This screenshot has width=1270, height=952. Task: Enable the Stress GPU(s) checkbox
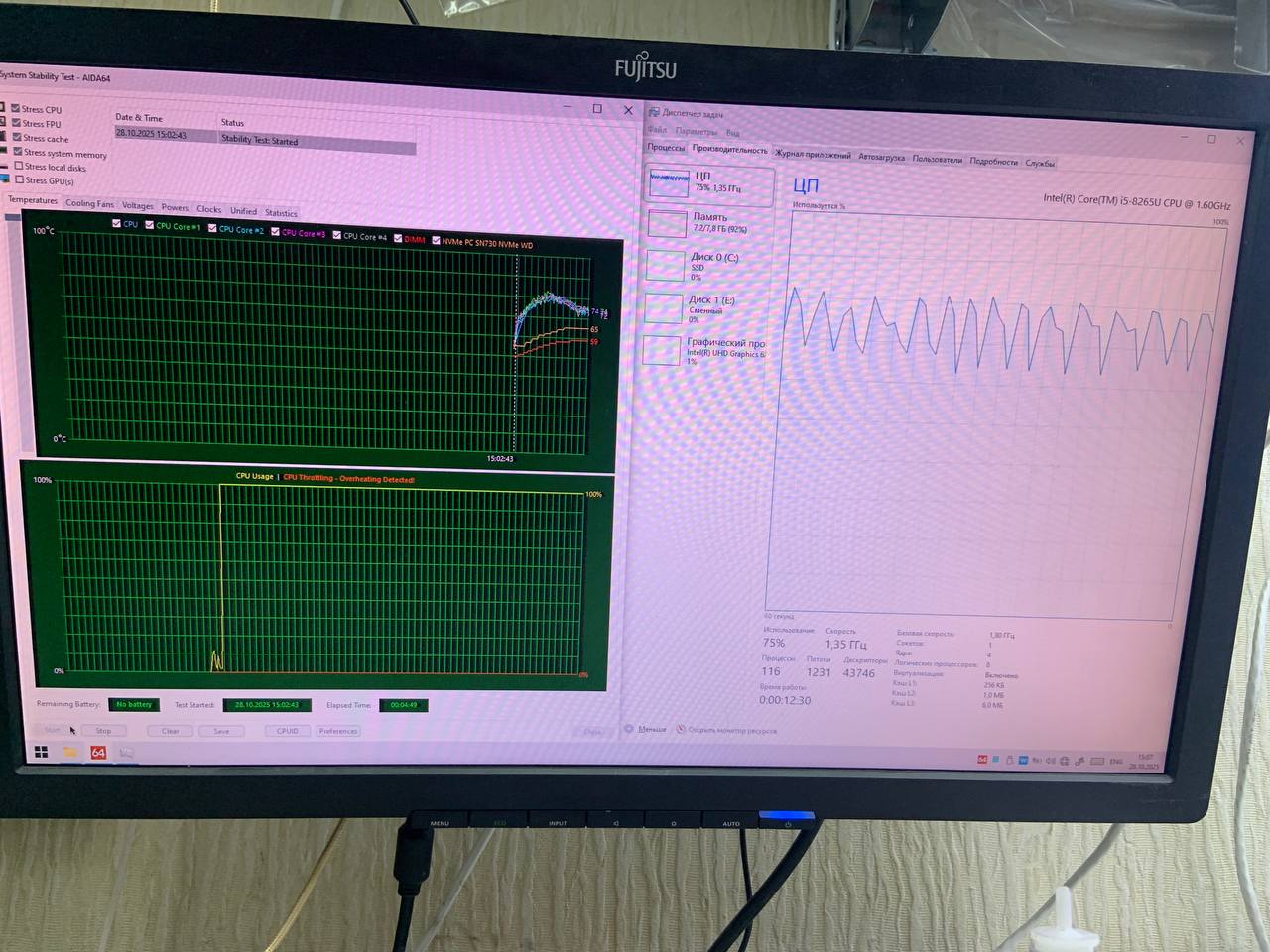[x=20, y=179]
